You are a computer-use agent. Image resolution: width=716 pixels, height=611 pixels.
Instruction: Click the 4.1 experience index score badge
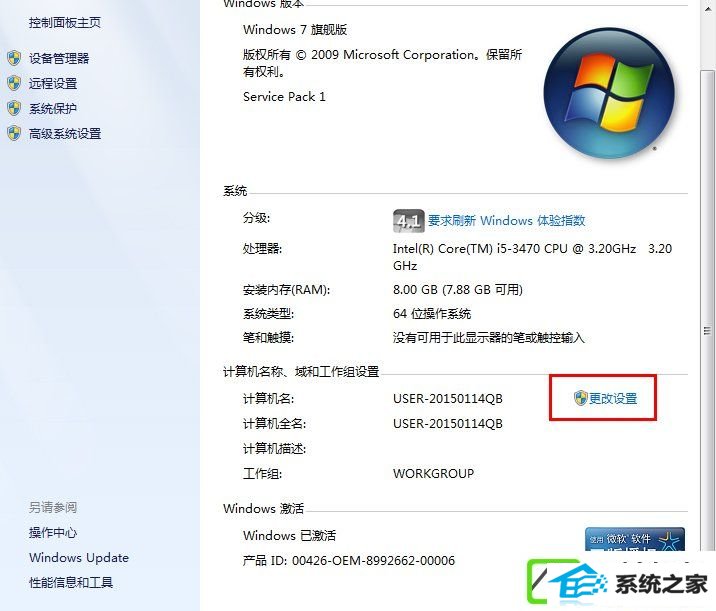pos(408,221)
